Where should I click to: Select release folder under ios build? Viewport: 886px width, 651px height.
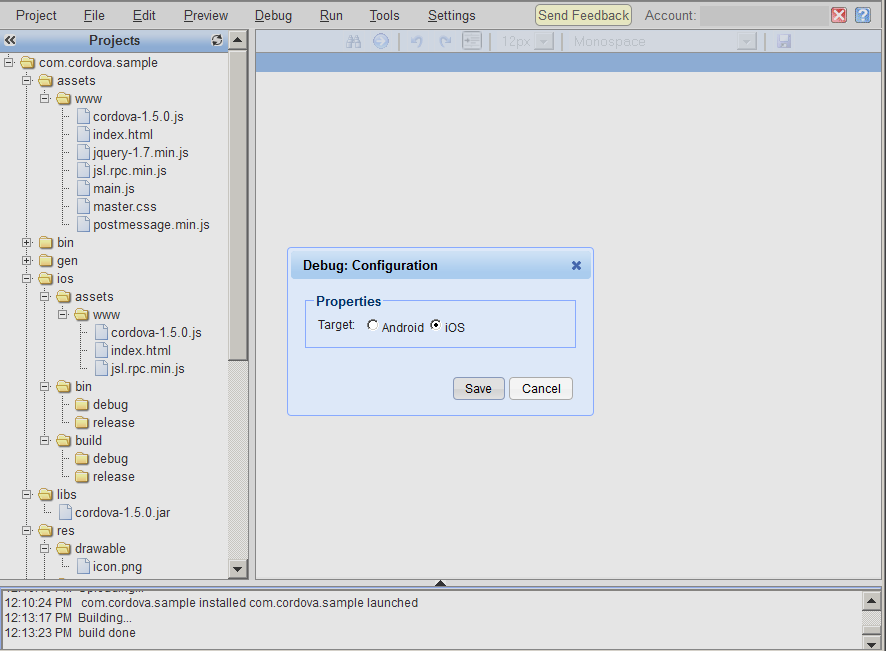(114, 476)
